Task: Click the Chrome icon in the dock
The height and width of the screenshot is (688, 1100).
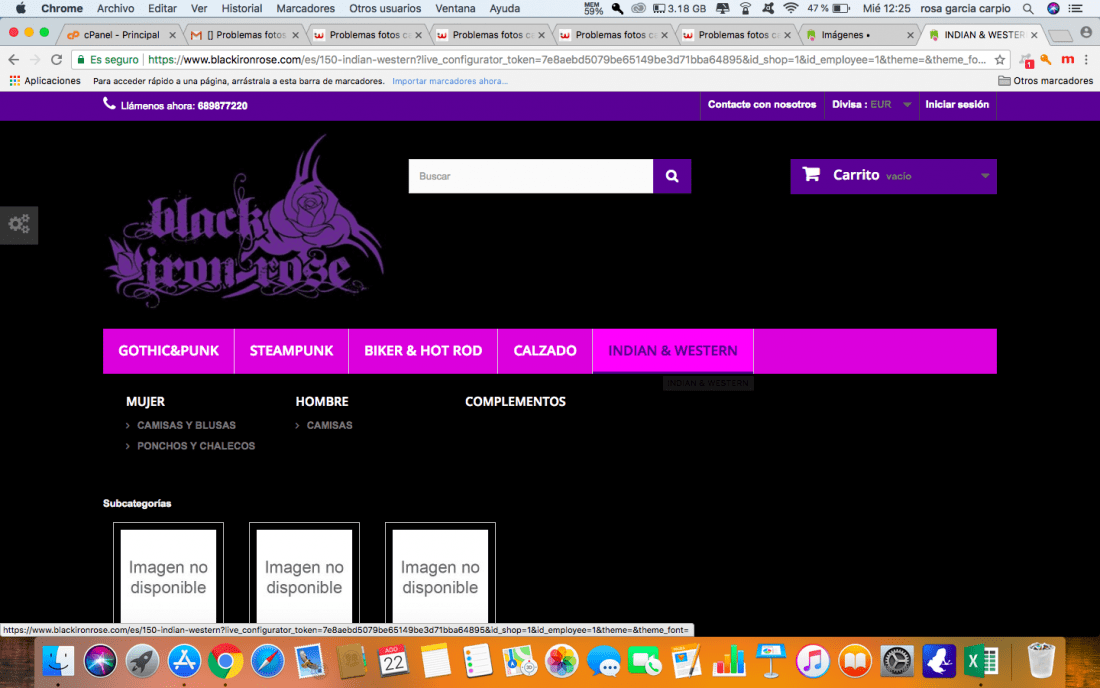Action: point(225,661)
